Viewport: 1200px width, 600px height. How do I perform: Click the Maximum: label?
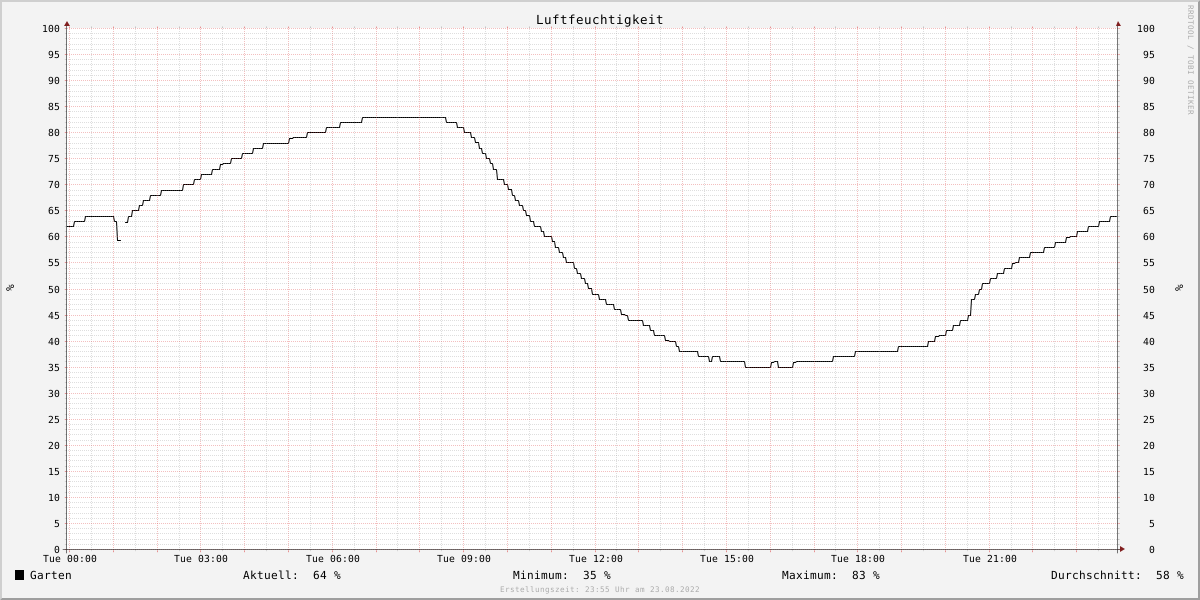pos(810,575)
